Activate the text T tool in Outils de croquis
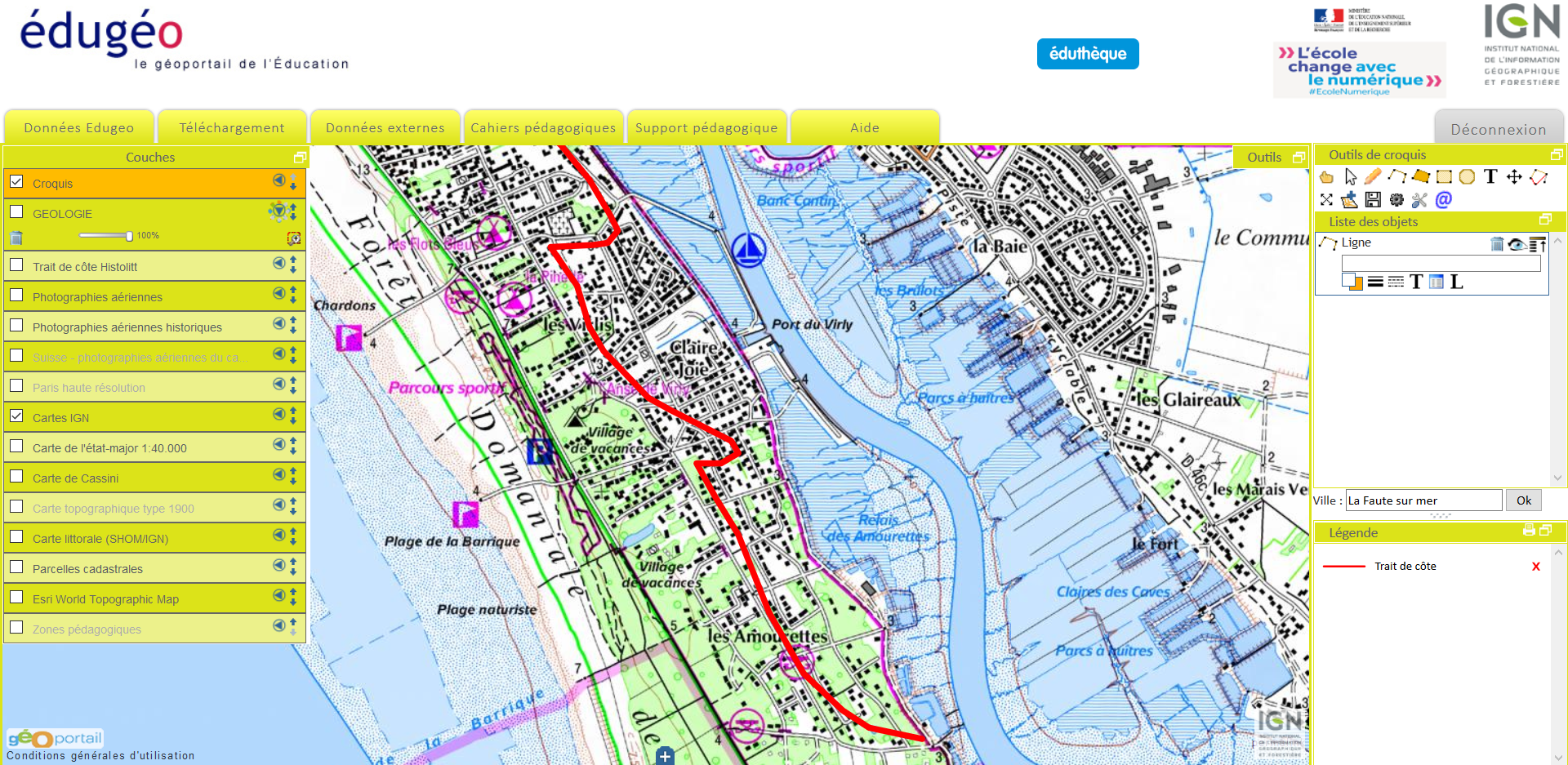Screen dimensions: 1568x765 [1490, 176]
